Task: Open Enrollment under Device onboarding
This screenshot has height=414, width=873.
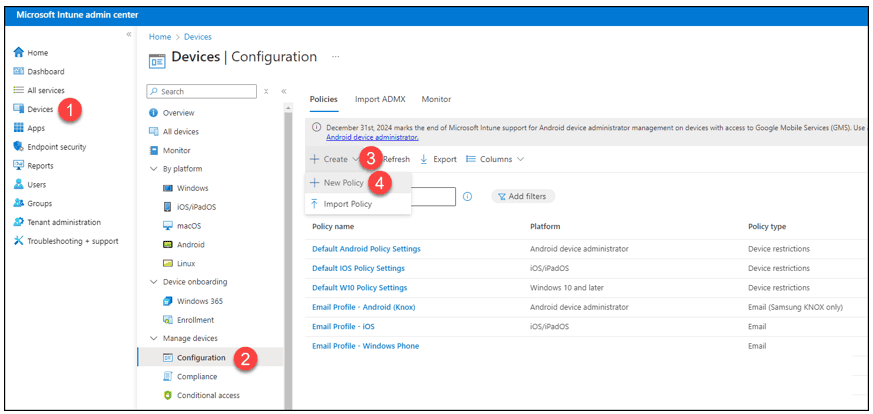Action: pyautogui.click(x=188, y=321)
